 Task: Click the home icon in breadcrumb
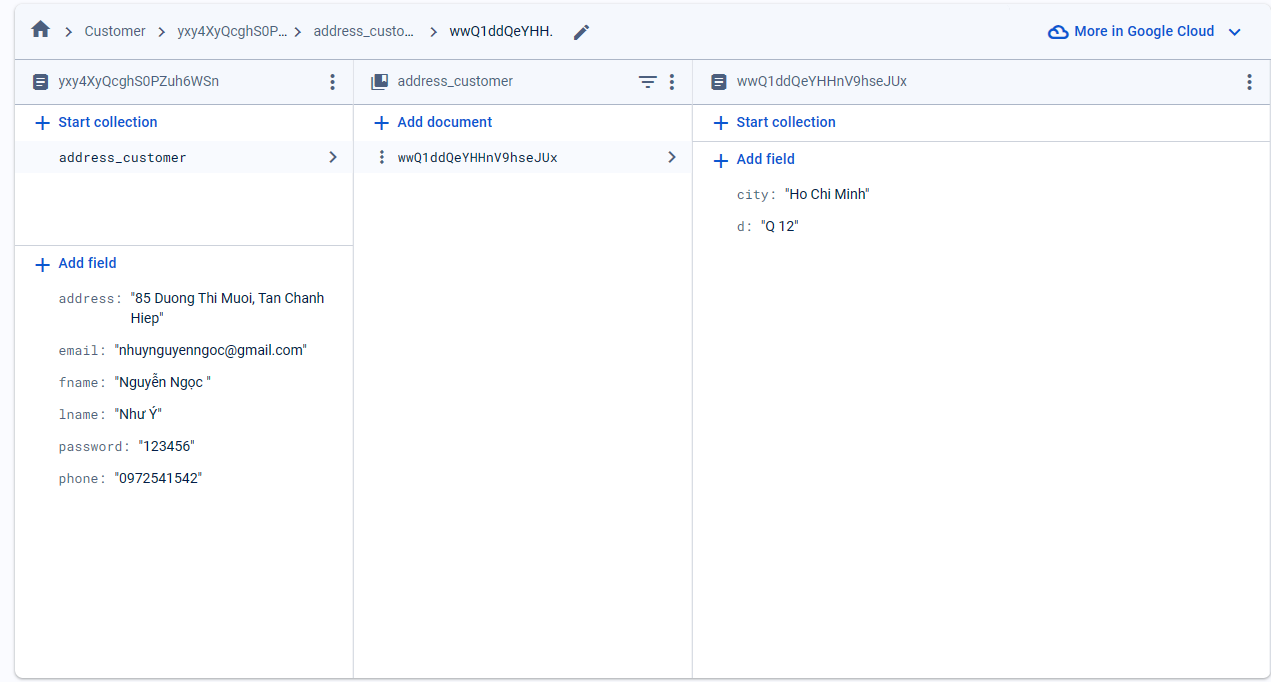(x=40, y=30)
